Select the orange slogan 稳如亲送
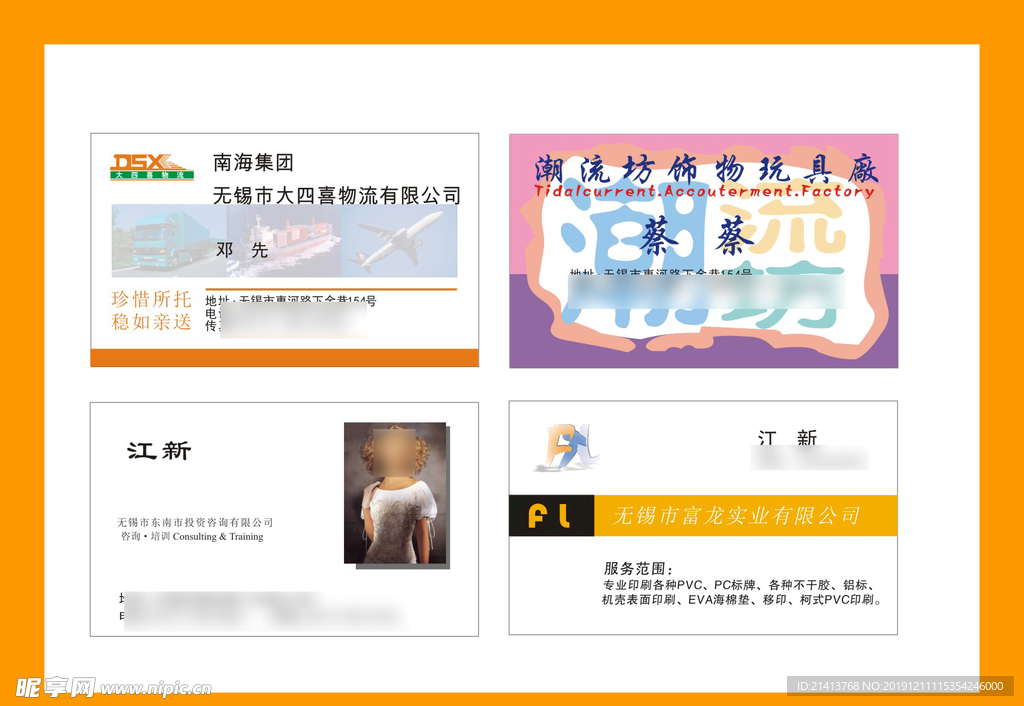 (152, 322)
